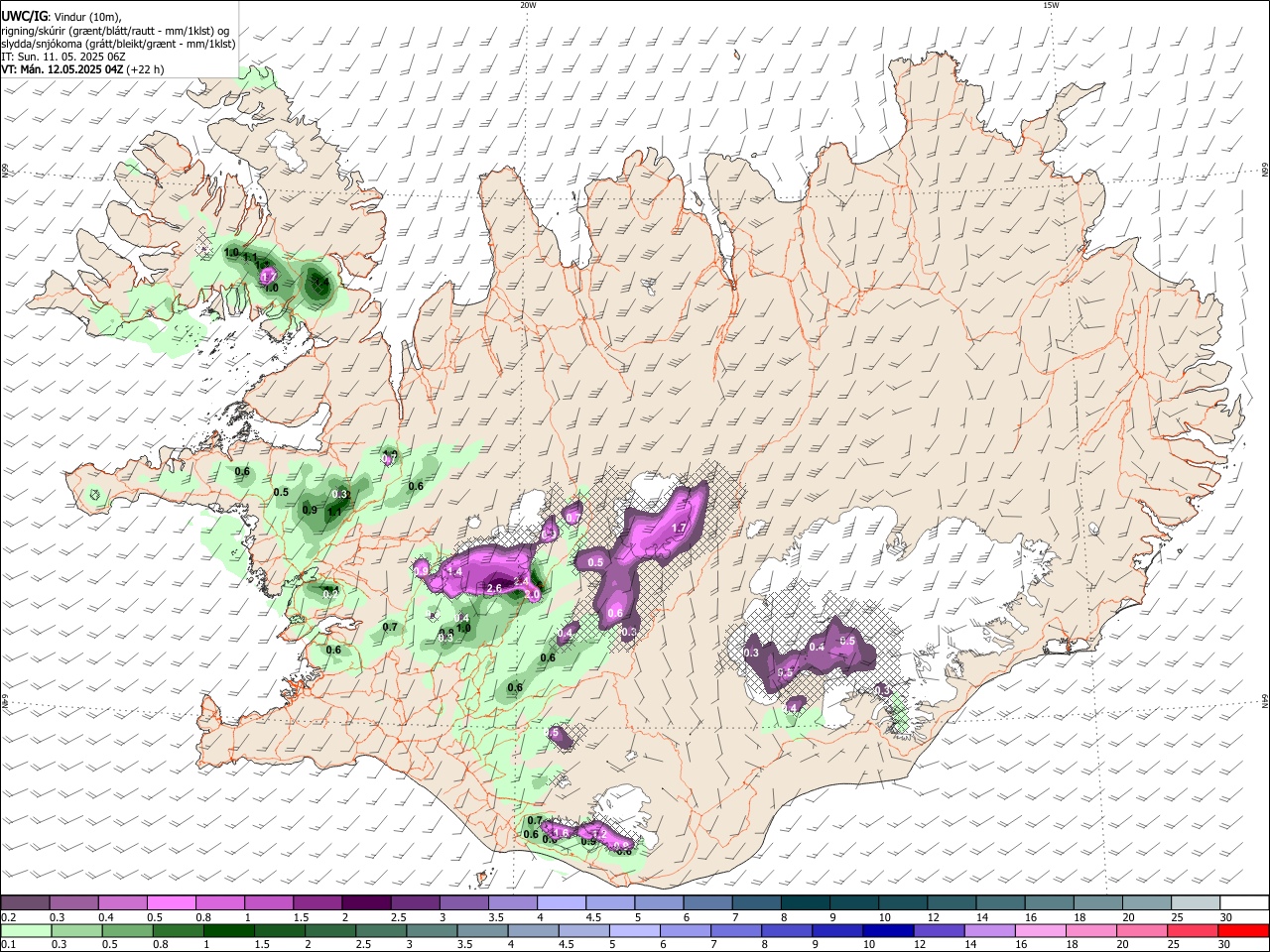Viewport: 1270px width, 952px height.
Task: Pick the 7 swatch in the lower rain legend row
Action: click(x=735, y=930)
